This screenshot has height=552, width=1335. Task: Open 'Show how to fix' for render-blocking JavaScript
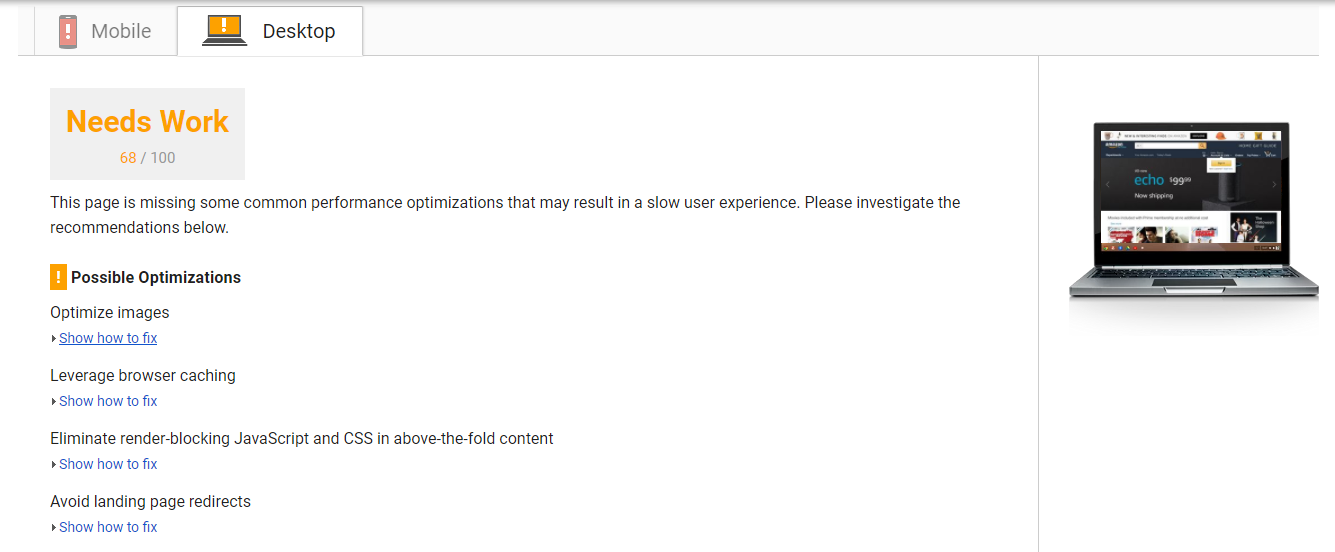pyautogui.click(x=108, y=464)
